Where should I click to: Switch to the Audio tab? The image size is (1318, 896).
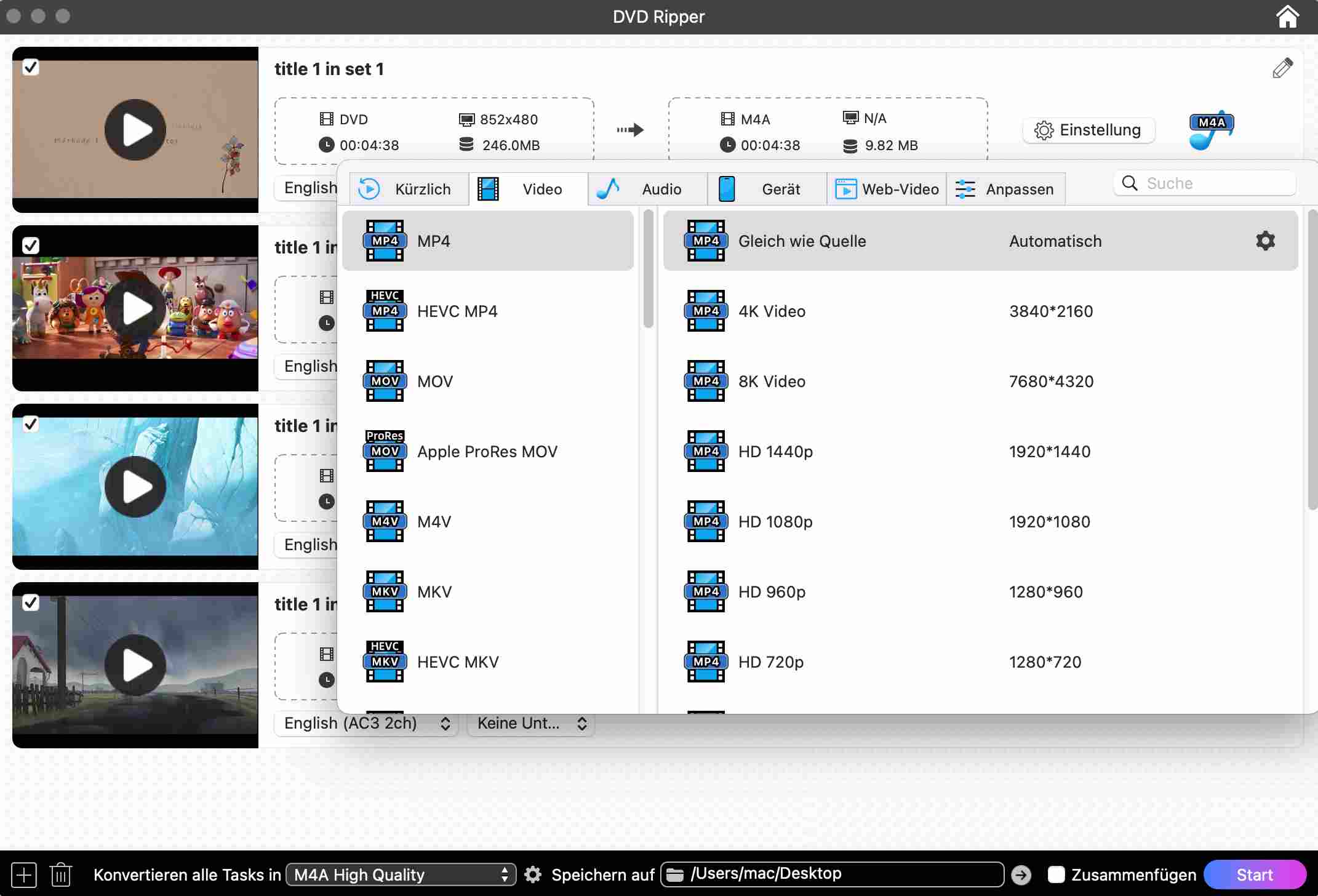click(647, 189)
